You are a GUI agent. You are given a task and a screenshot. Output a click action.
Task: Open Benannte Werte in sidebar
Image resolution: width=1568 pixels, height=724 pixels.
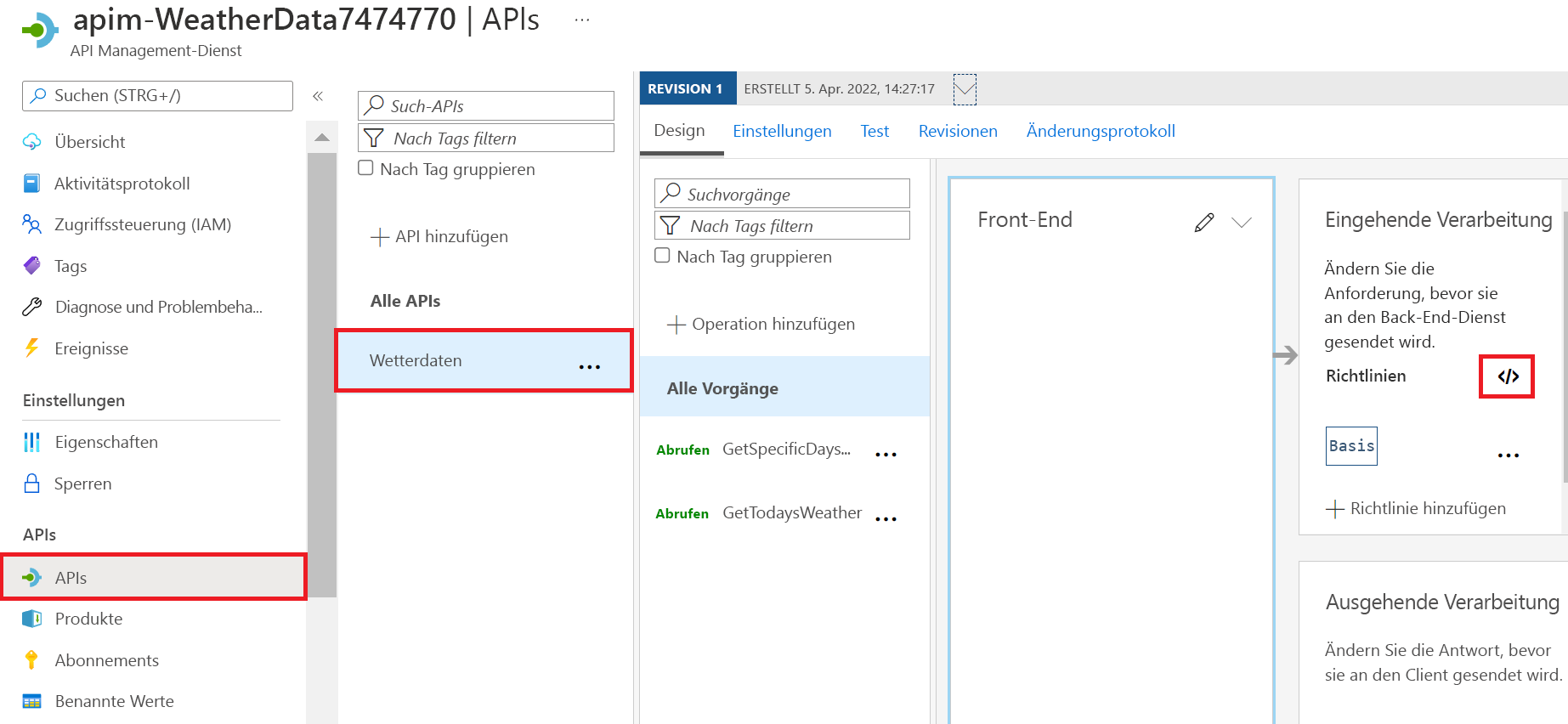pos(114,701)
